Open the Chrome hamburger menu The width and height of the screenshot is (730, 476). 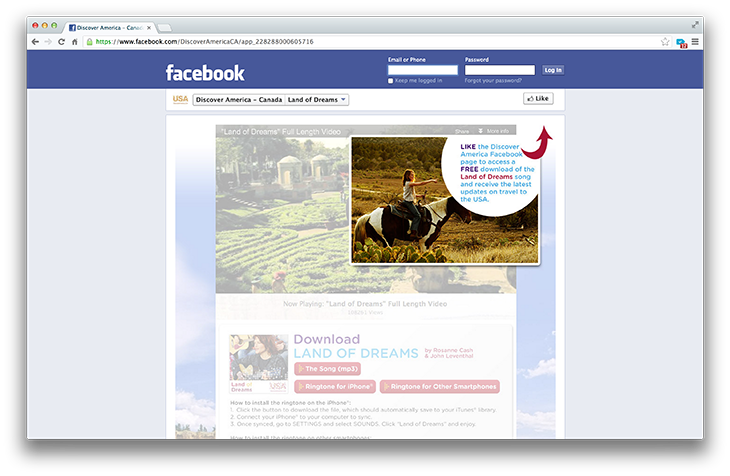(695, 42)
